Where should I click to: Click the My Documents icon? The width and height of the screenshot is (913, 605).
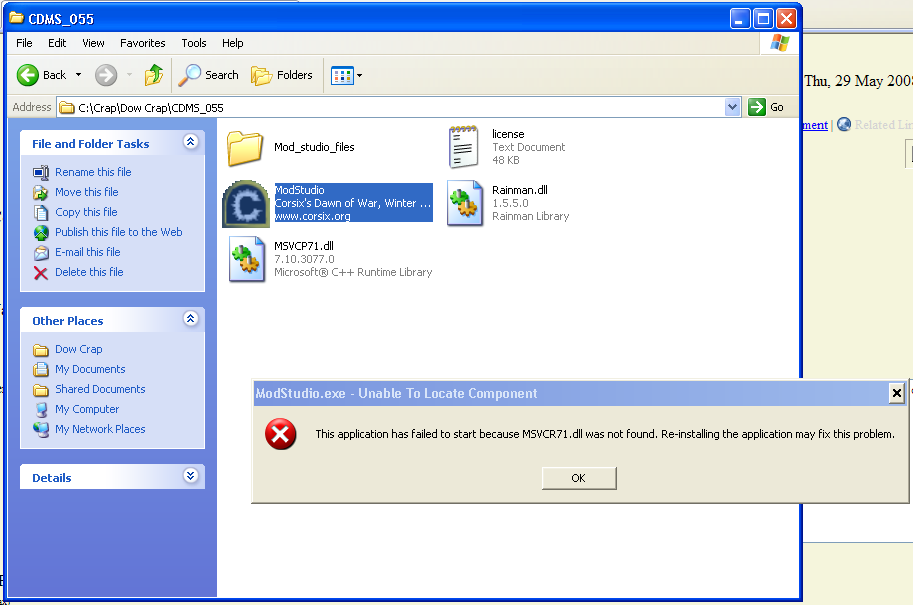[x=41, y=369]
